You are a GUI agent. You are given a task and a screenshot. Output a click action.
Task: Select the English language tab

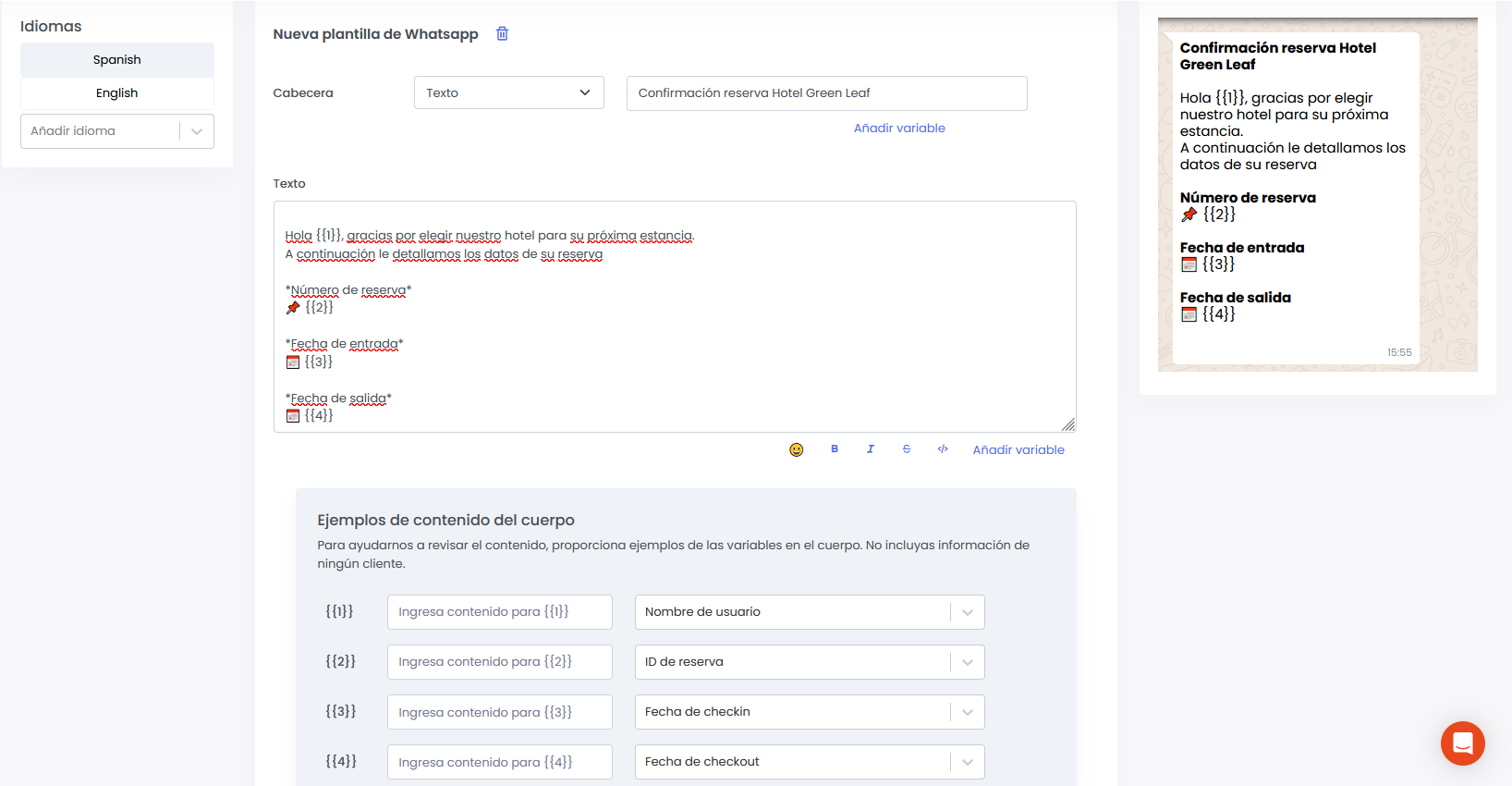pos(117,92)
